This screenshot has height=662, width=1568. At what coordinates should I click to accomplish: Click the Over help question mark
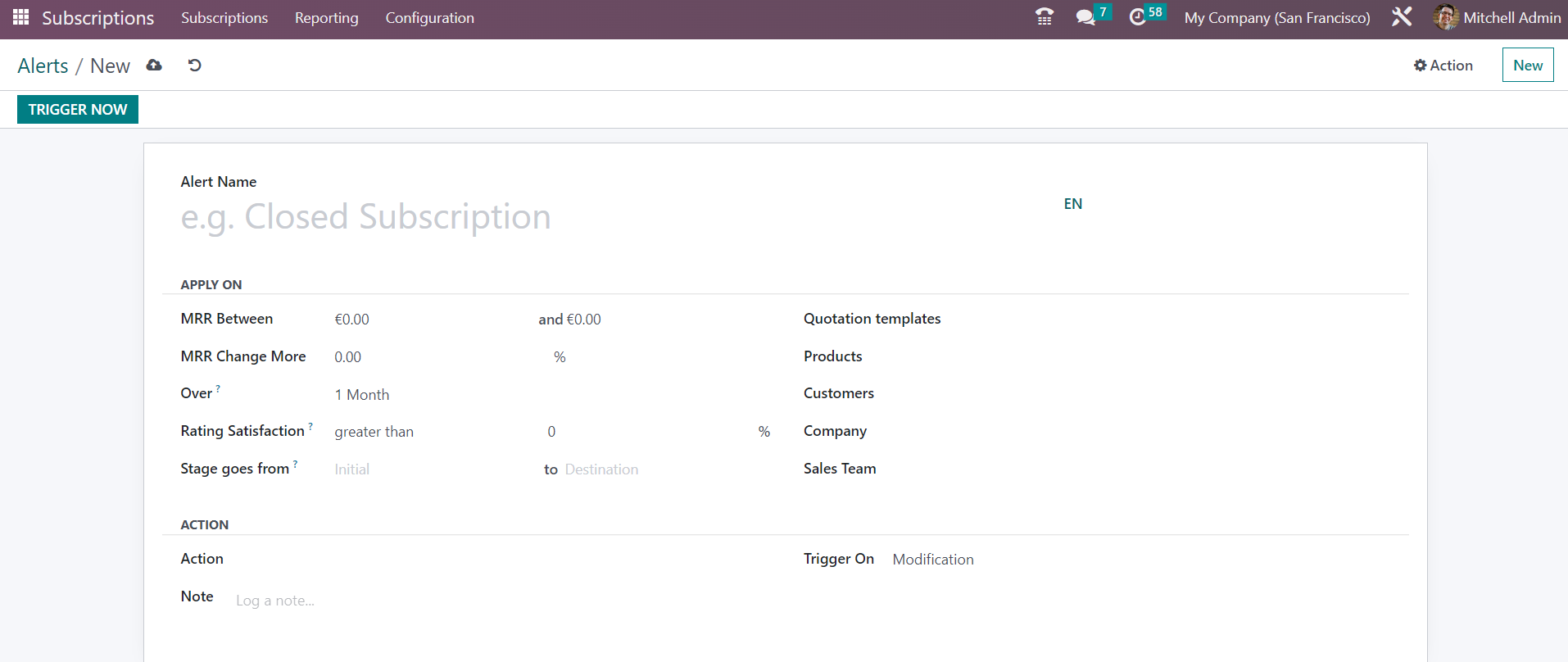(x=218, y=388)
